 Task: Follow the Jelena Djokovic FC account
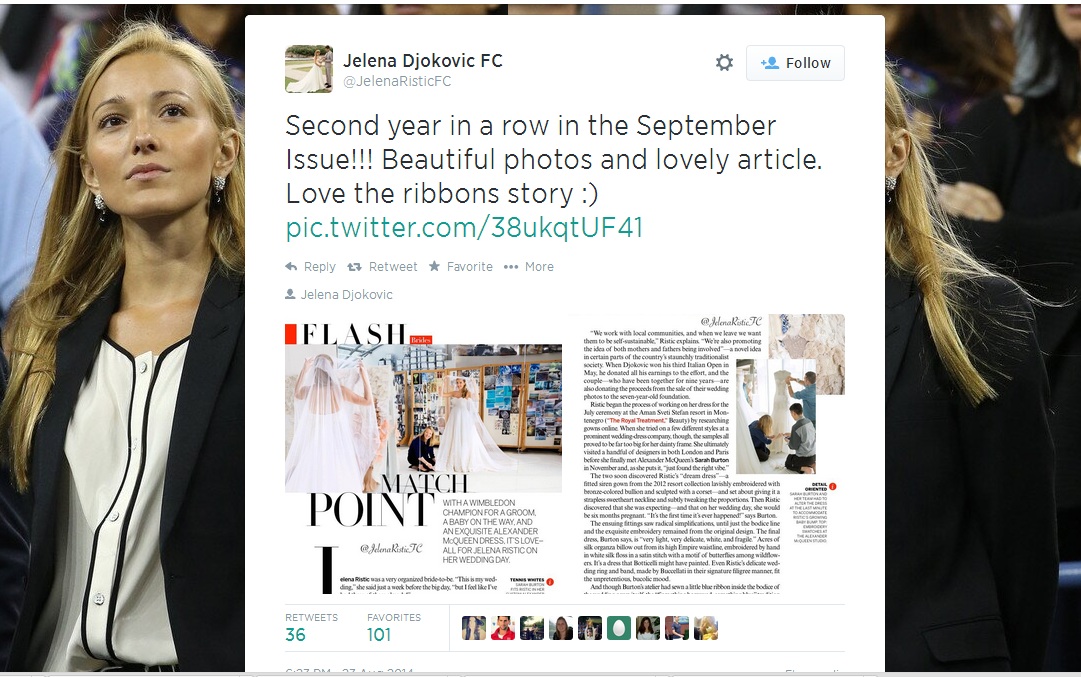pos(795,63)
